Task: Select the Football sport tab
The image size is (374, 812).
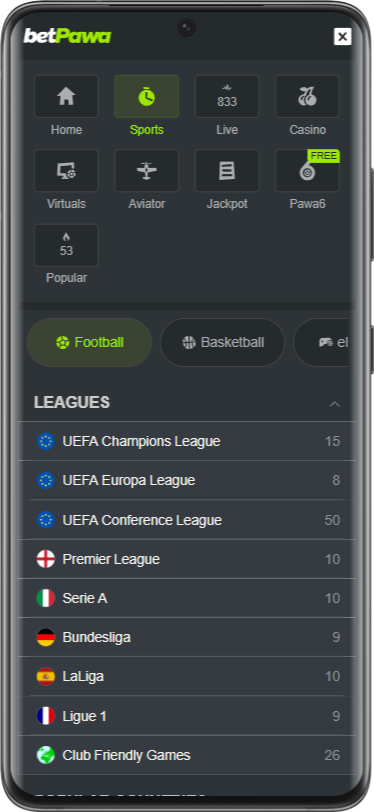Action: tap(89, 342)
